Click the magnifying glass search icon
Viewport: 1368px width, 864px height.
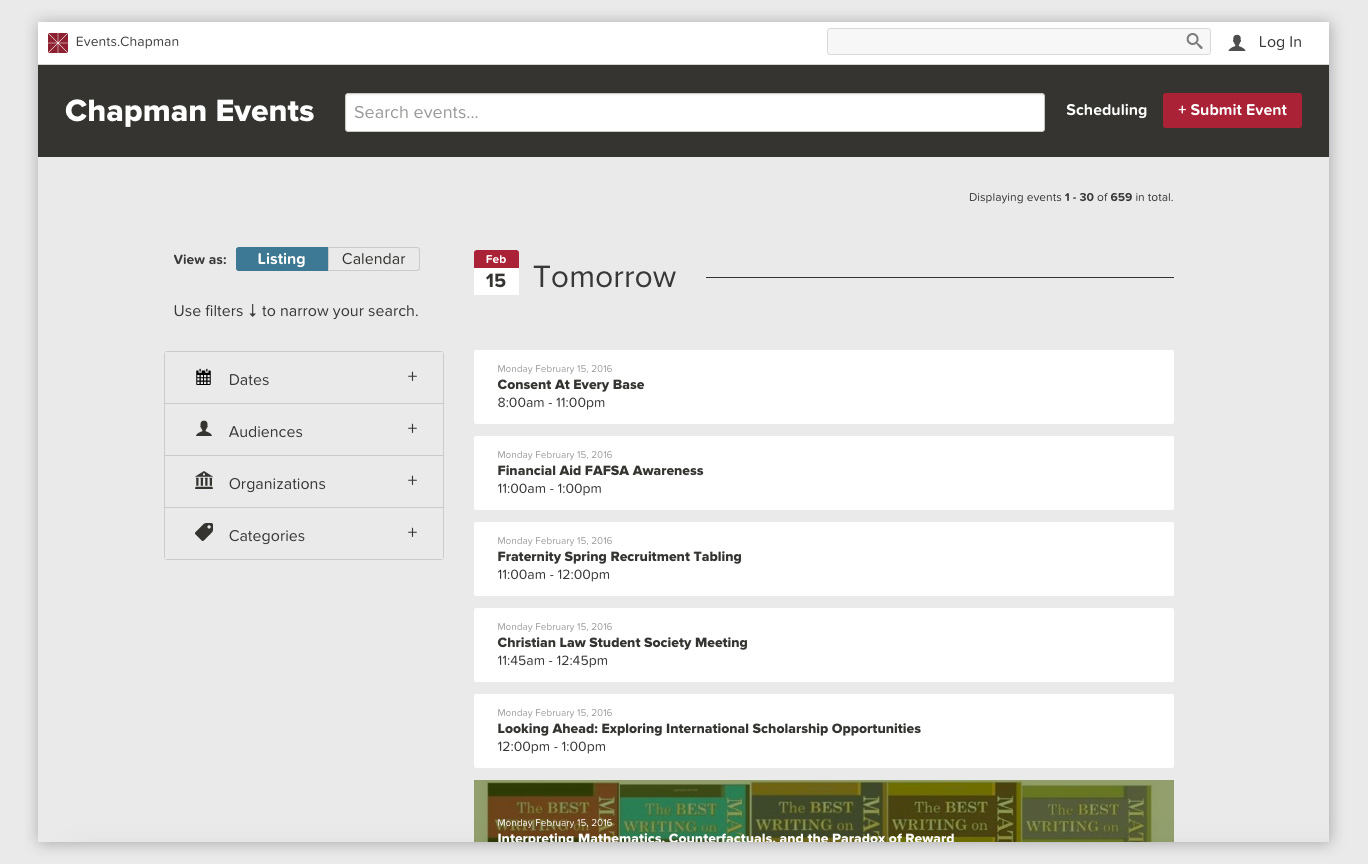pyautogui.click(x=1194, y=41)
